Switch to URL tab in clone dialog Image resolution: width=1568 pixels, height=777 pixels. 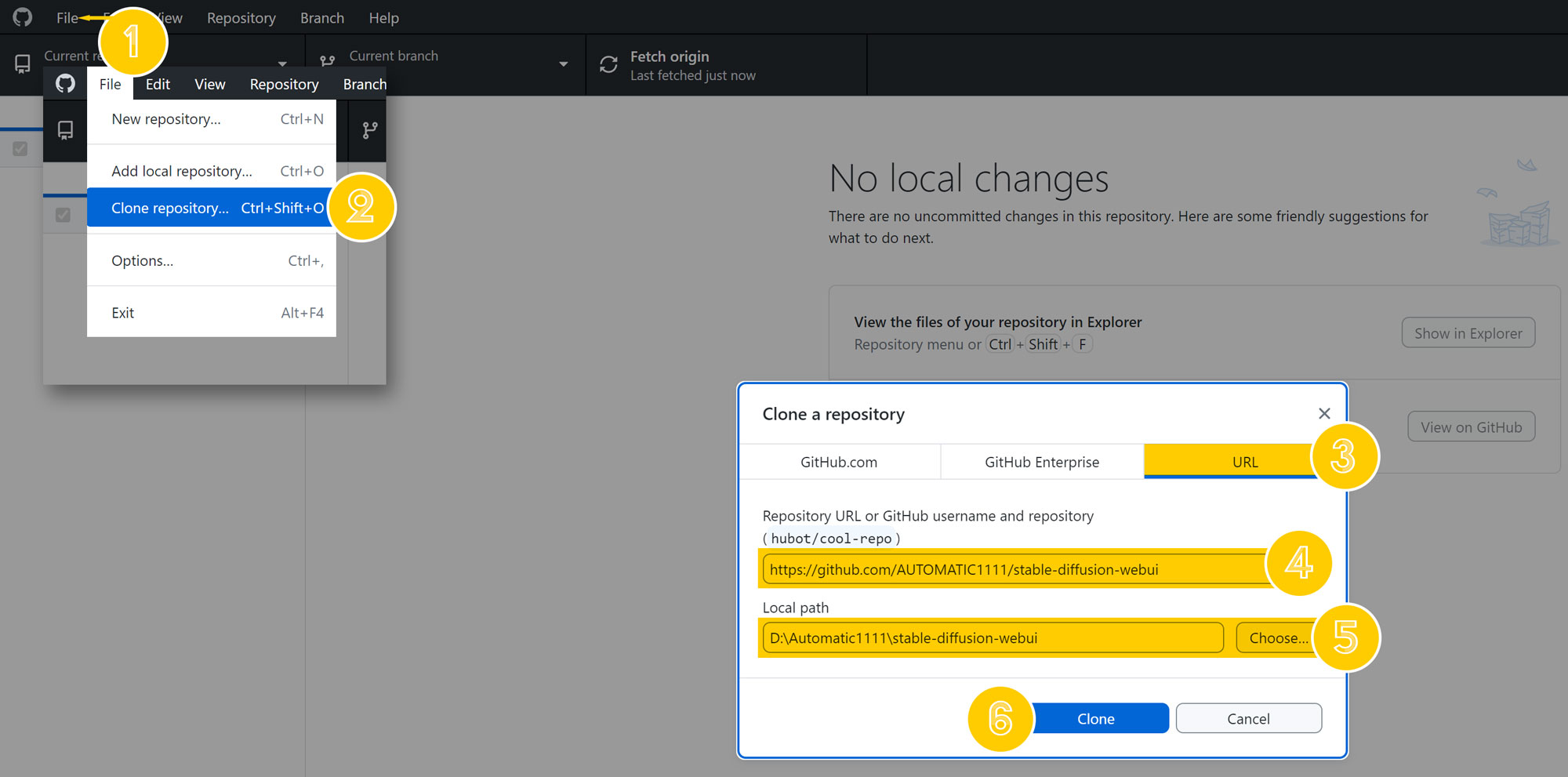(1244, 462)
